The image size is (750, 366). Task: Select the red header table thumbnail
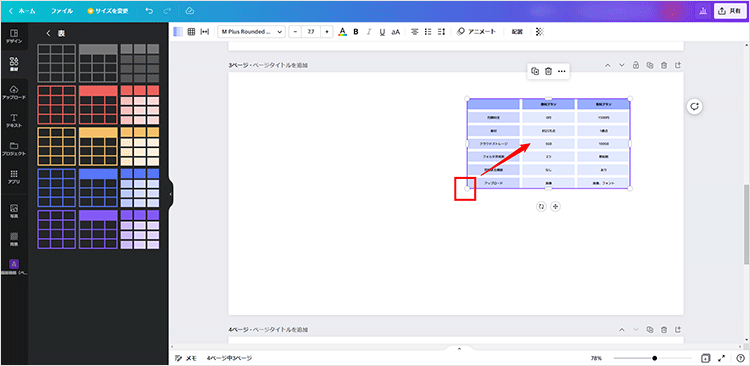(x=98, y=105)
